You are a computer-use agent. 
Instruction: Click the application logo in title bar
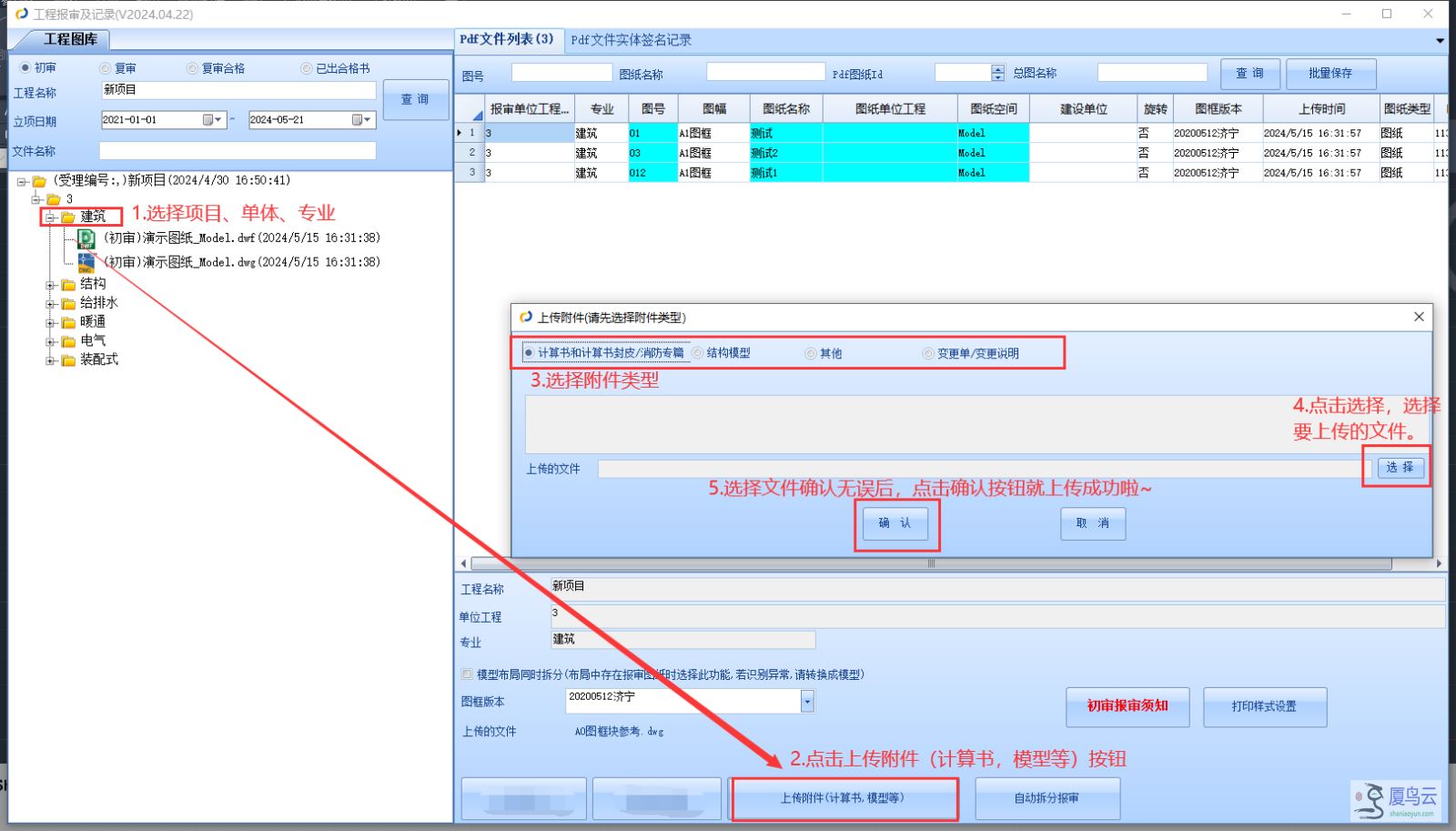point(22,14)
